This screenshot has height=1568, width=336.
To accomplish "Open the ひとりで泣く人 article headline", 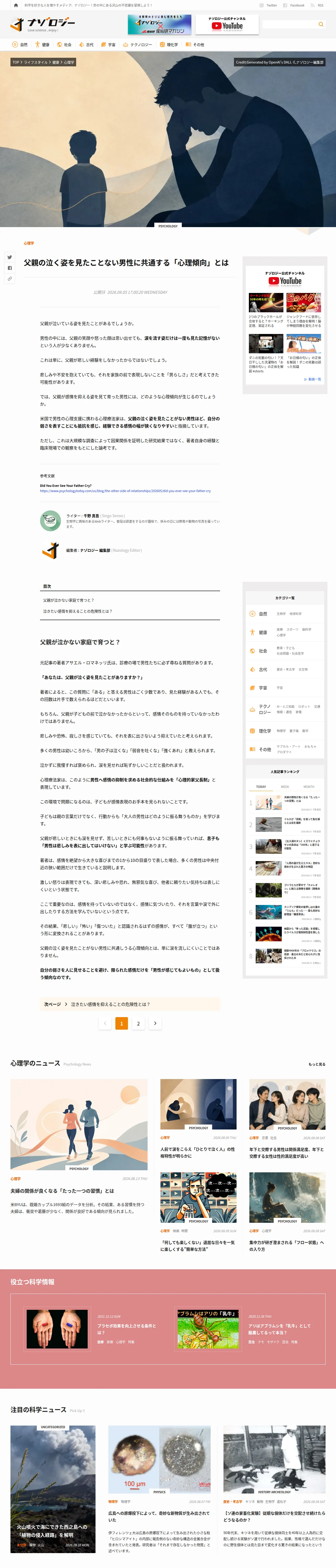I will tap(198, 1153).
